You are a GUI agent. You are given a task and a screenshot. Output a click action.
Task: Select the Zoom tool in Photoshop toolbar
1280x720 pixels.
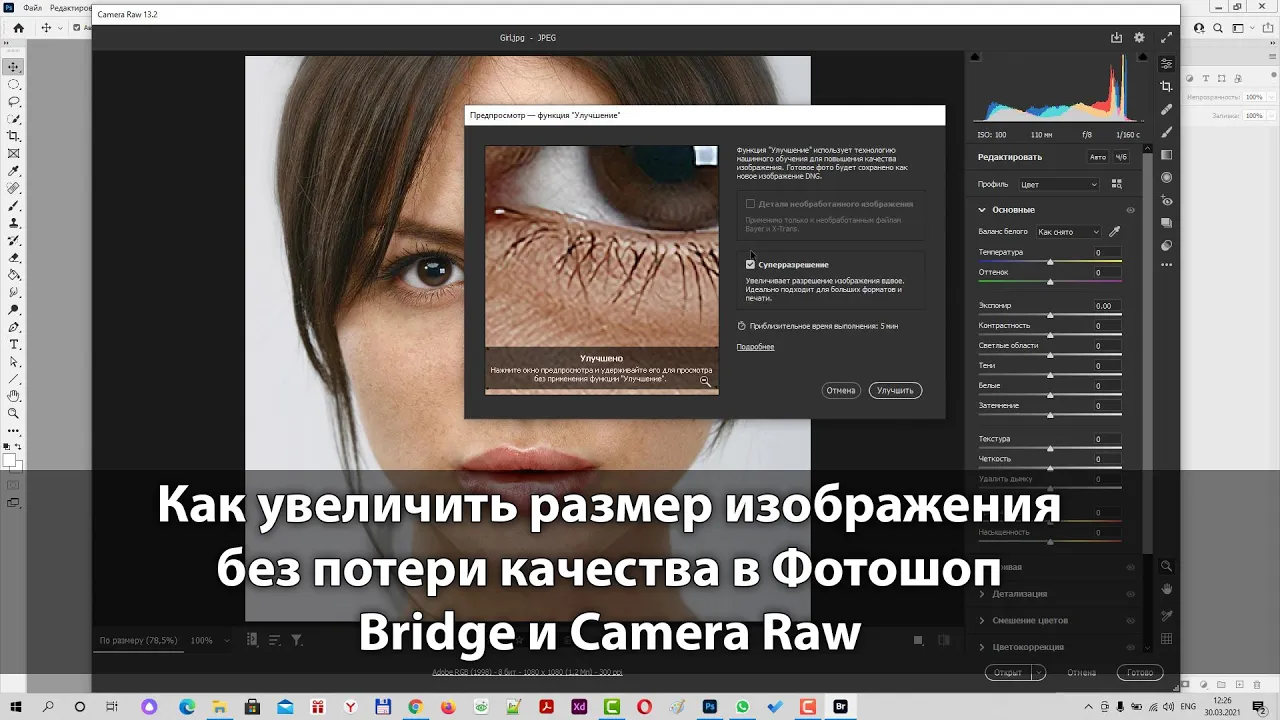coord(14,413)
